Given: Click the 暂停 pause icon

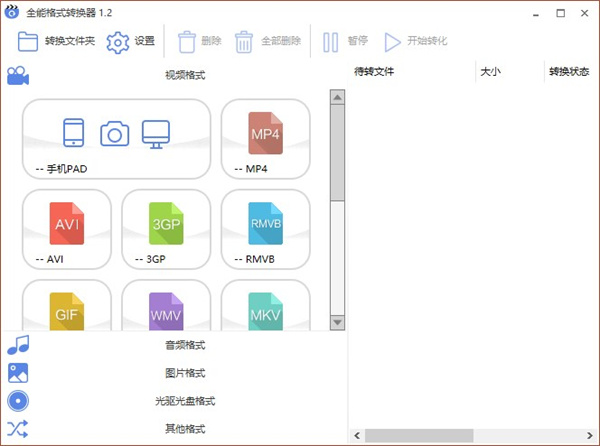Looking at the screenshot, I should pyautogui.click(x=331, y=42).
